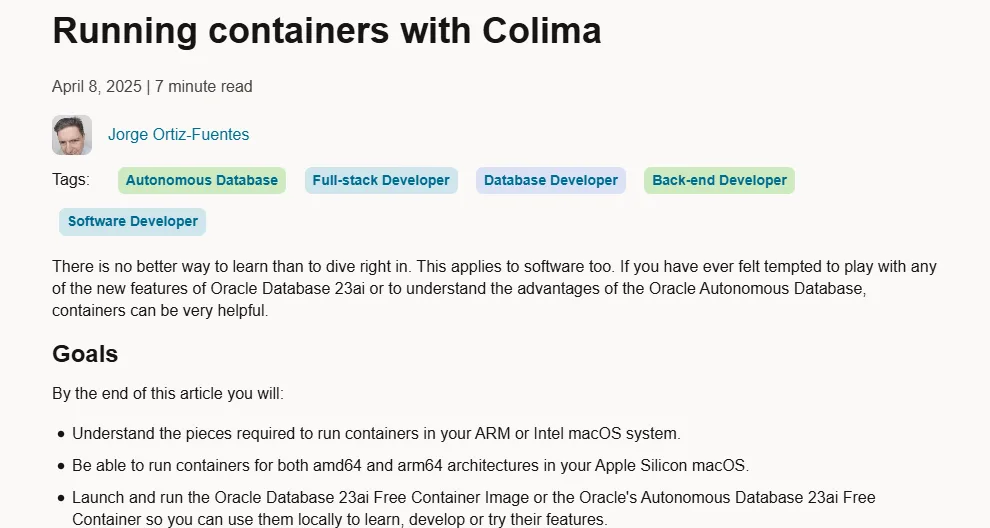This screenshot has height=528, width=990.
Task: Open the Software Developer tag
Action: [x=133, y=222]
